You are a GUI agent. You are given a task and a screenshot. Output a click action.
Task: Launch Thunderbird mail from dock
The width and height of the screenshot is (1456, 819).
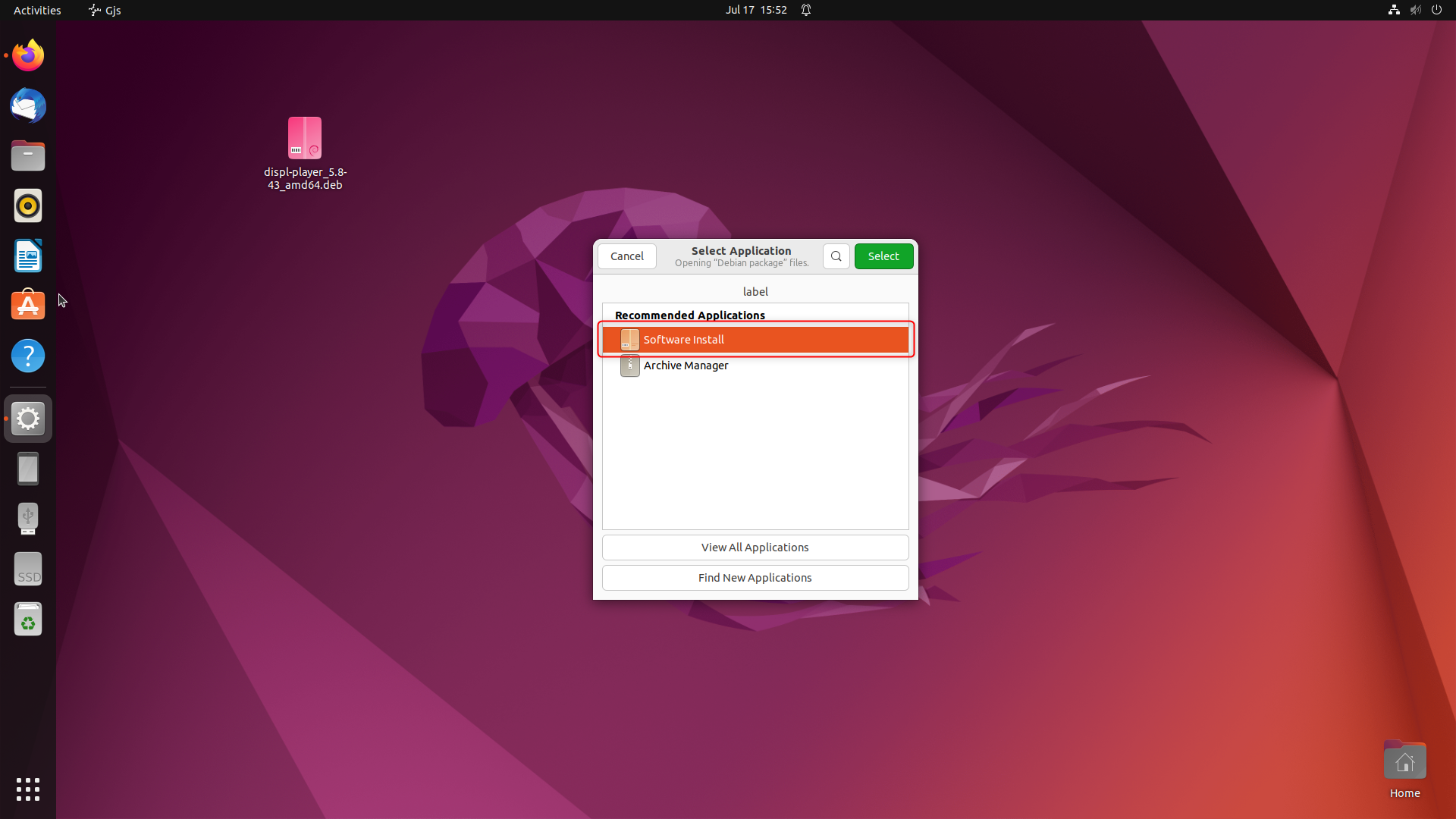click(x=28, y=105)
